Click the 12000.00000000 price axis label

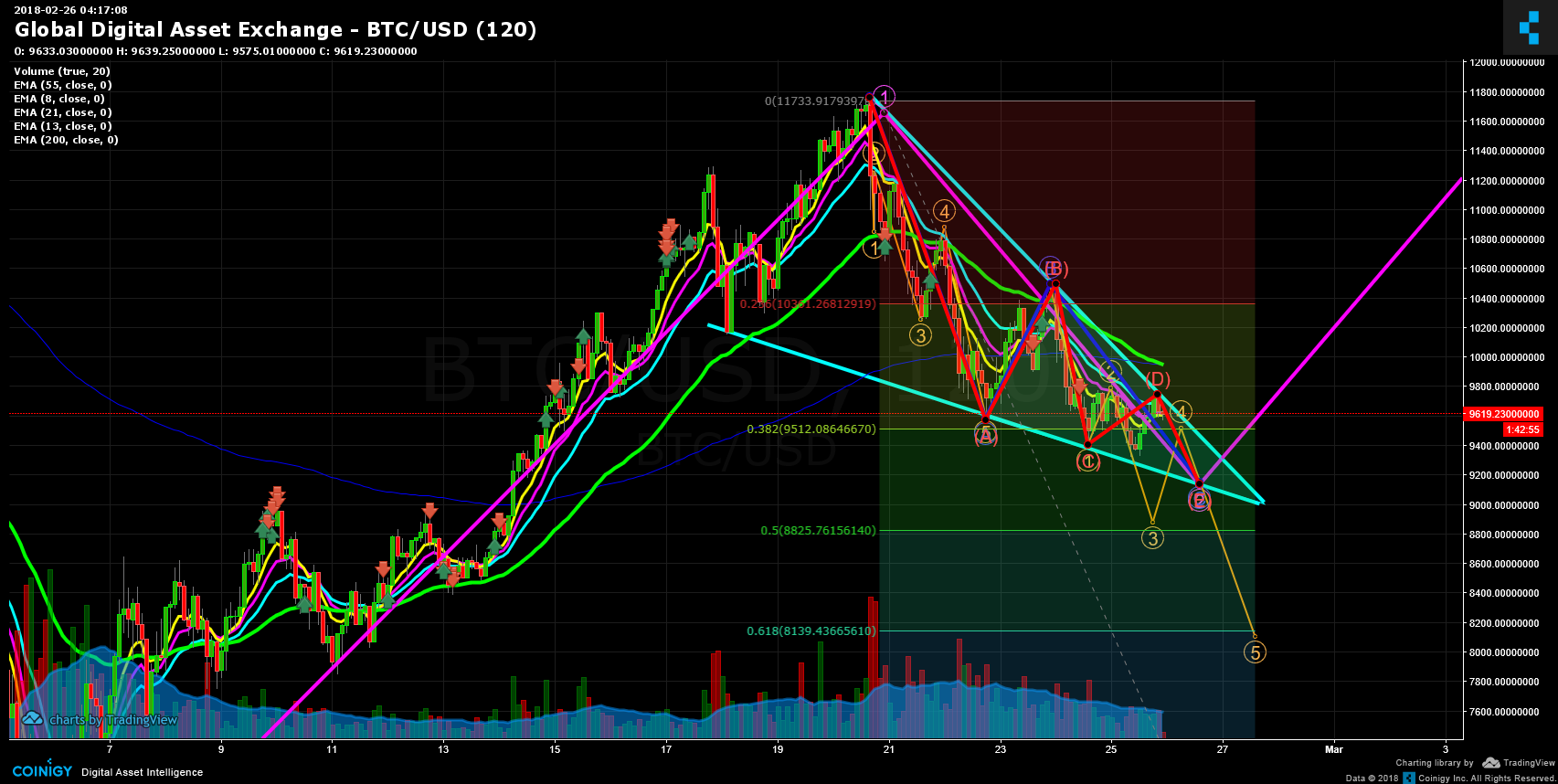pos(1507,62)
